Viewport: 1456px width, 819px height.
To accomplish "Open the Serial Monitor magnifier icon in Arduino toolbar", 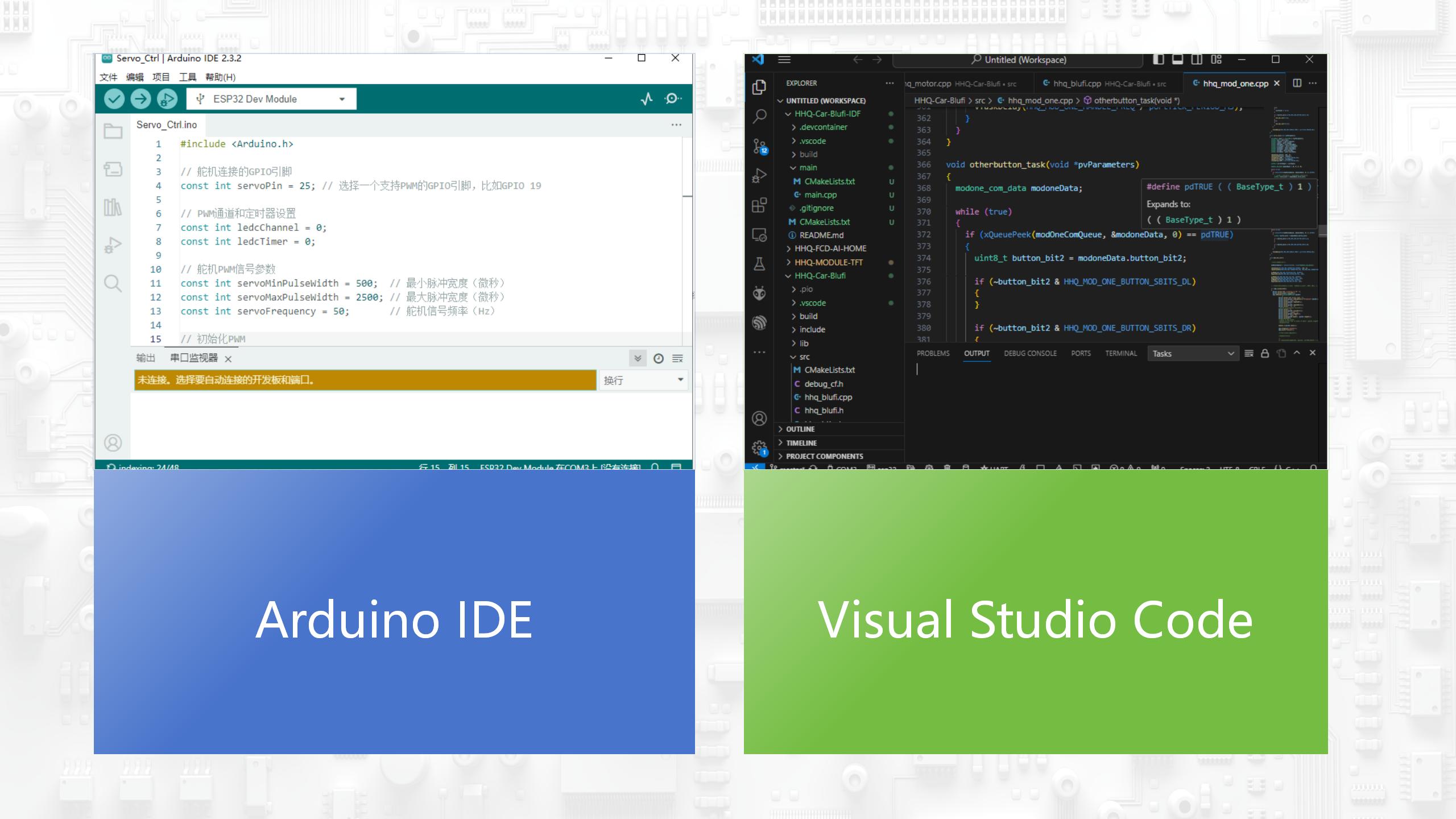I will 673,99.
